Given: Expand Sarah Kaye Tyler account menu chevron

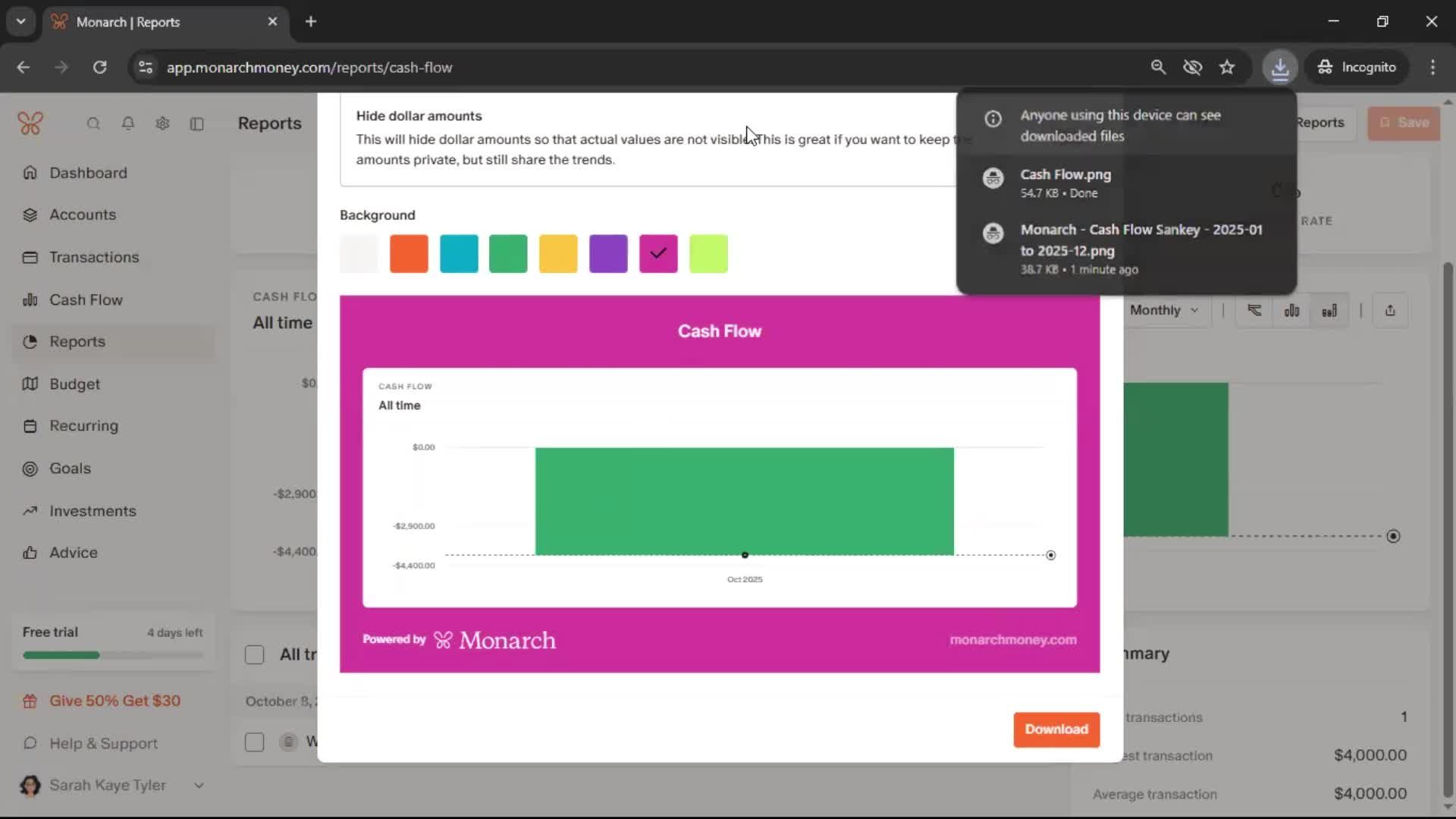Looking at the screenshot, I should click(199, 786).
